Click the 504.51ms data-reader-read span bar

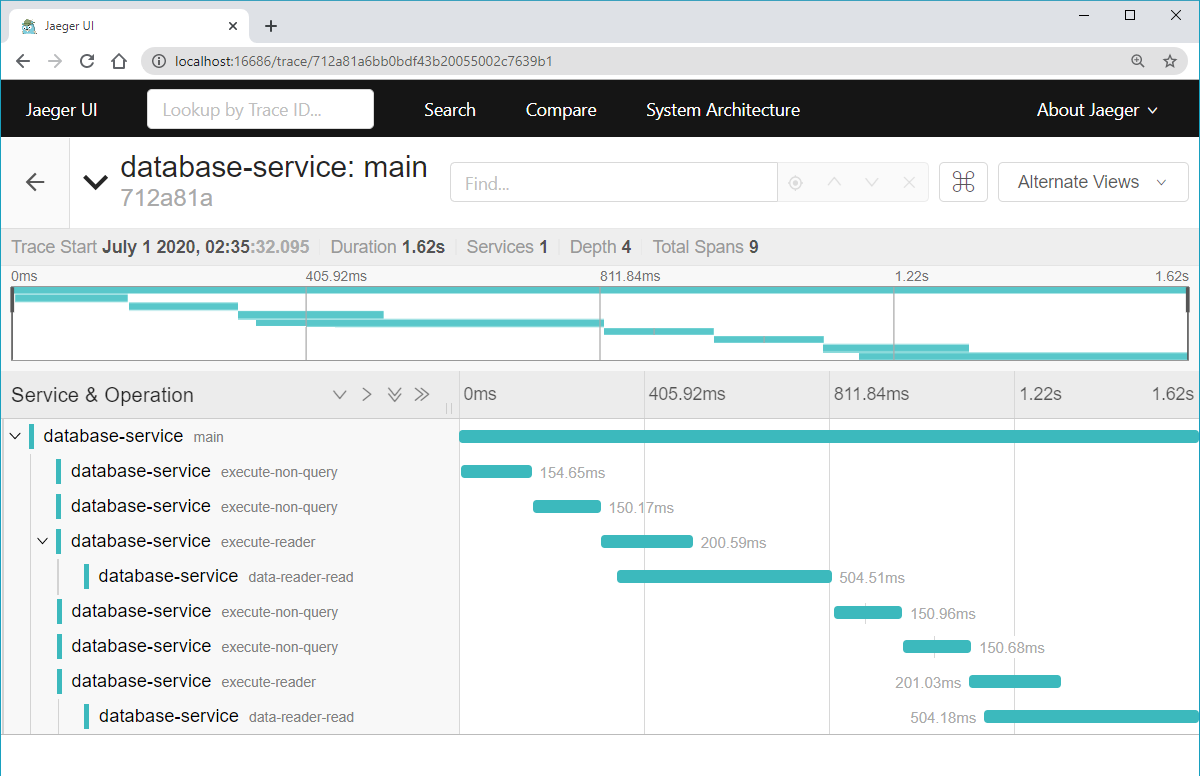(724, 577)
